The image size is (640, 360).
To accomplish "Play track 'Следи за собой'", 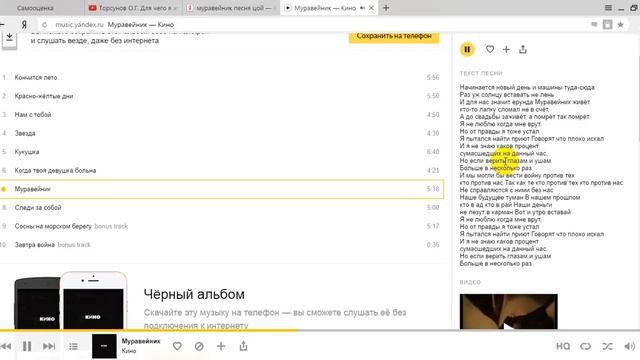I will (38, 207).
